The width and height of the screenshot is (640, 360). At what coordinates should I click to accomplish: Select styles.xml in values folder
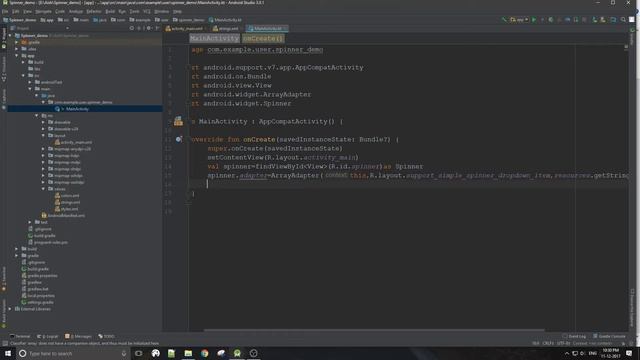coord(69,209)
